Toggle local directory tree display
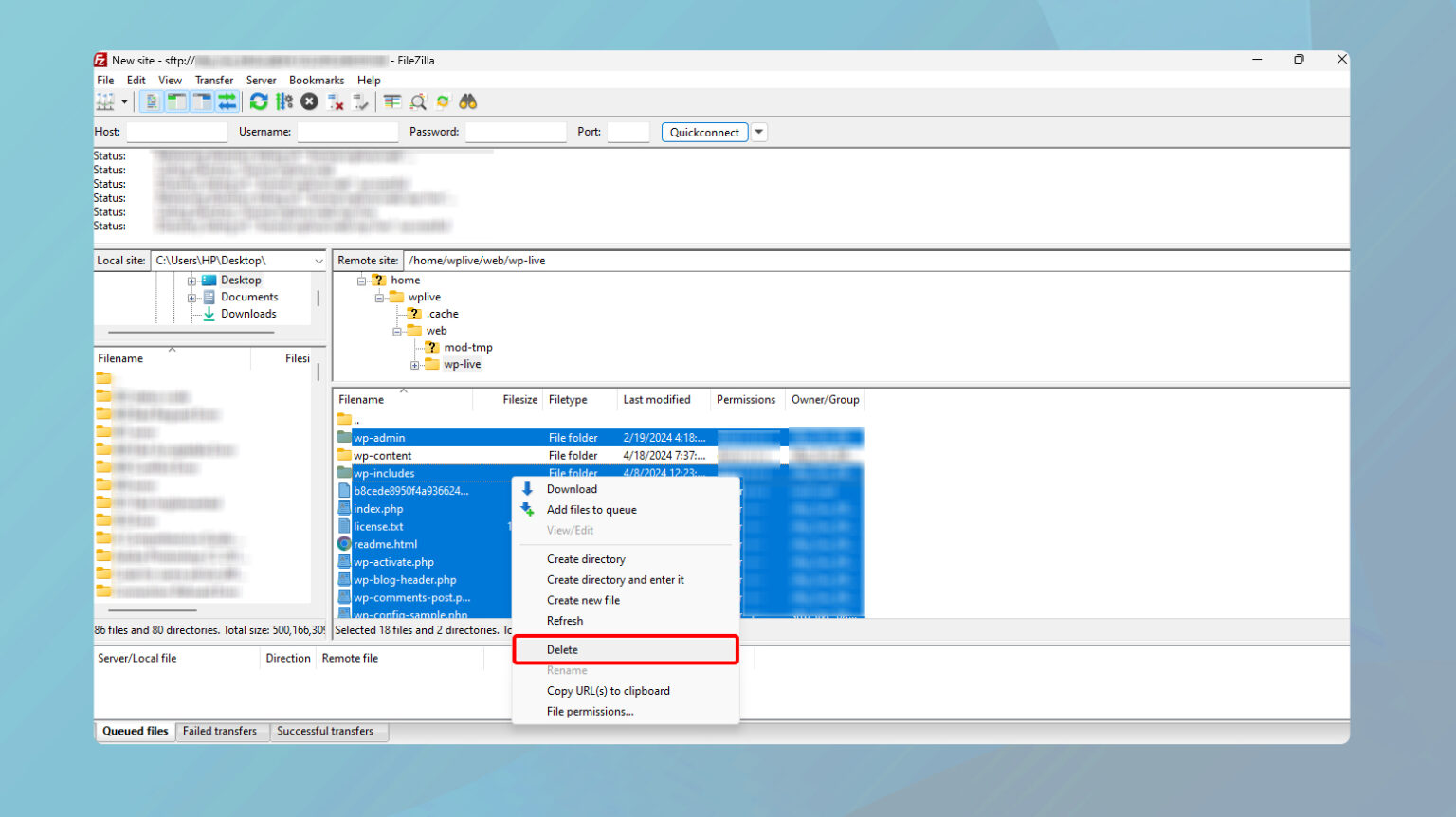 (176, 102)
